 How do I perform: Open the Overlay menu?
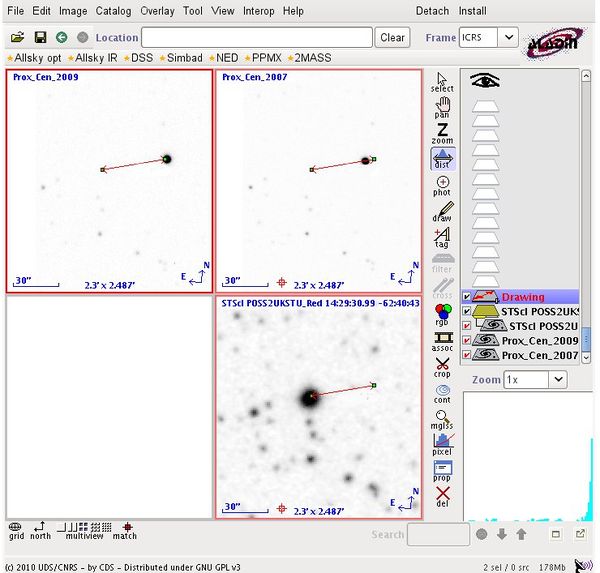pyautogui.click(x=156, y=11)
